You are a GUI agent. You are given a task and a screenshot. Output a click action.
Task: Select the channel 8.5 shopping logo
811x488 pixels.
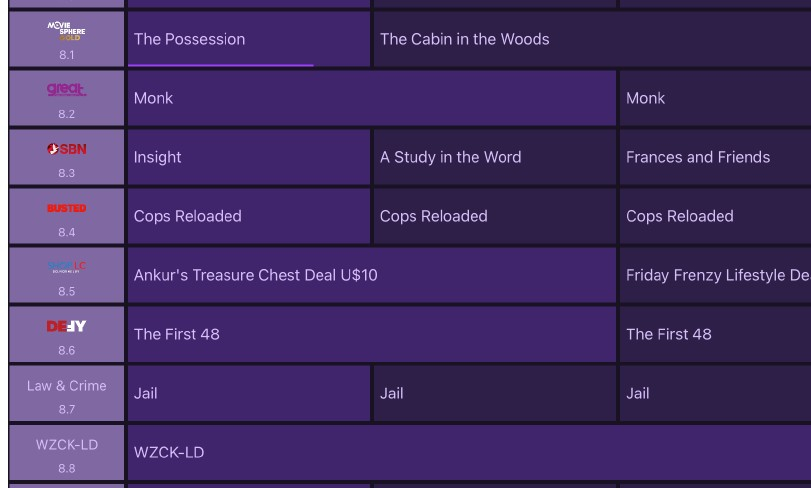pos(66,267)
